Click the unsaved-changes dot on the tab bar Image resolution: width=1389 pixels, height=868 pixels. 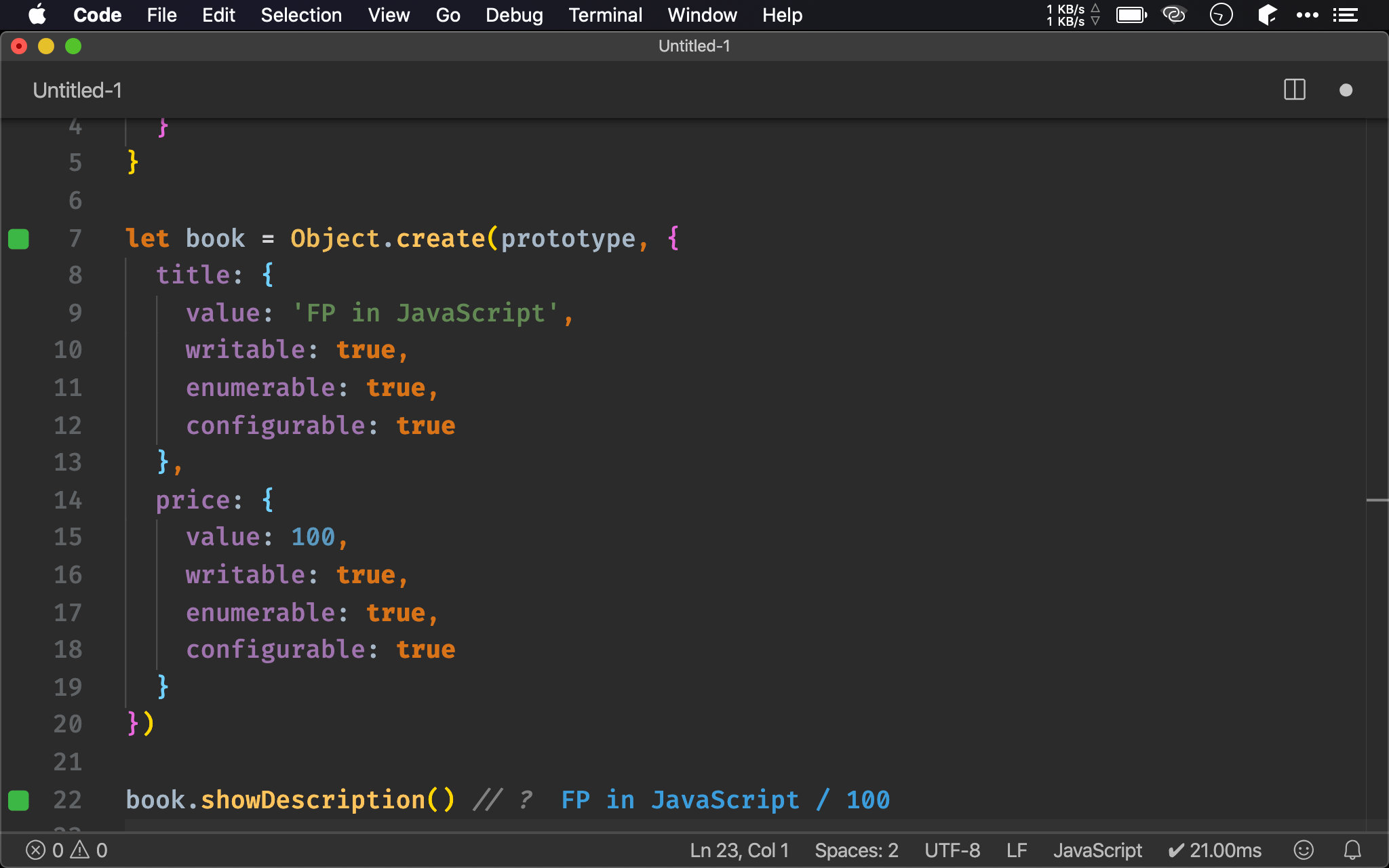tap(1346, 90)
